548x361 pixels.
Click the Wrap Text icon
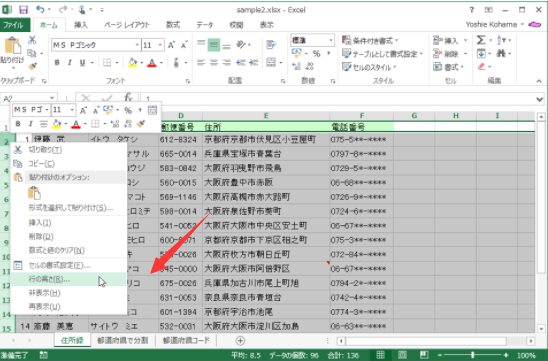pyautogui.click(x=271, y=45)
